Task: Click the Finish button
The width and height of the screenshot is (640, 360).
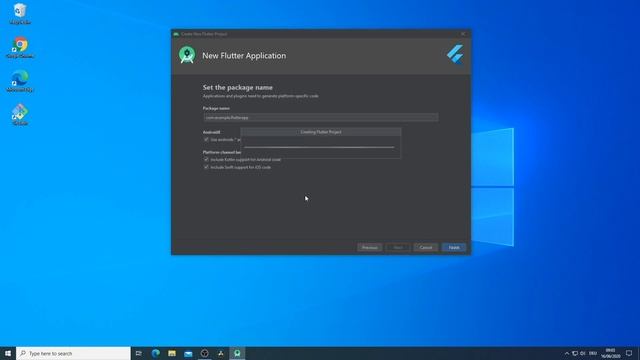Action: 454,247
